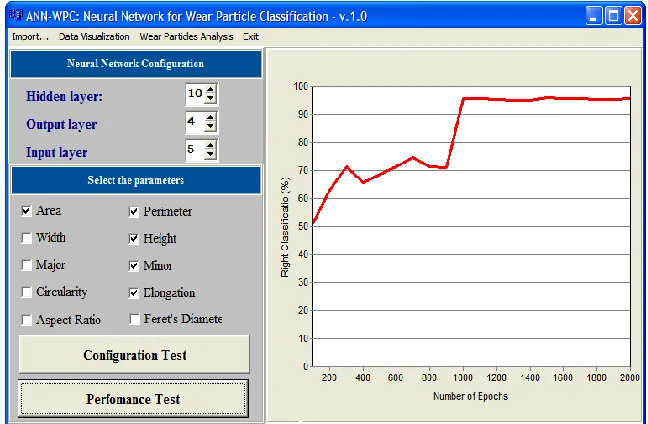Click the Perfomance Test button
Viewport: 648px width, 424px height.
133,399
